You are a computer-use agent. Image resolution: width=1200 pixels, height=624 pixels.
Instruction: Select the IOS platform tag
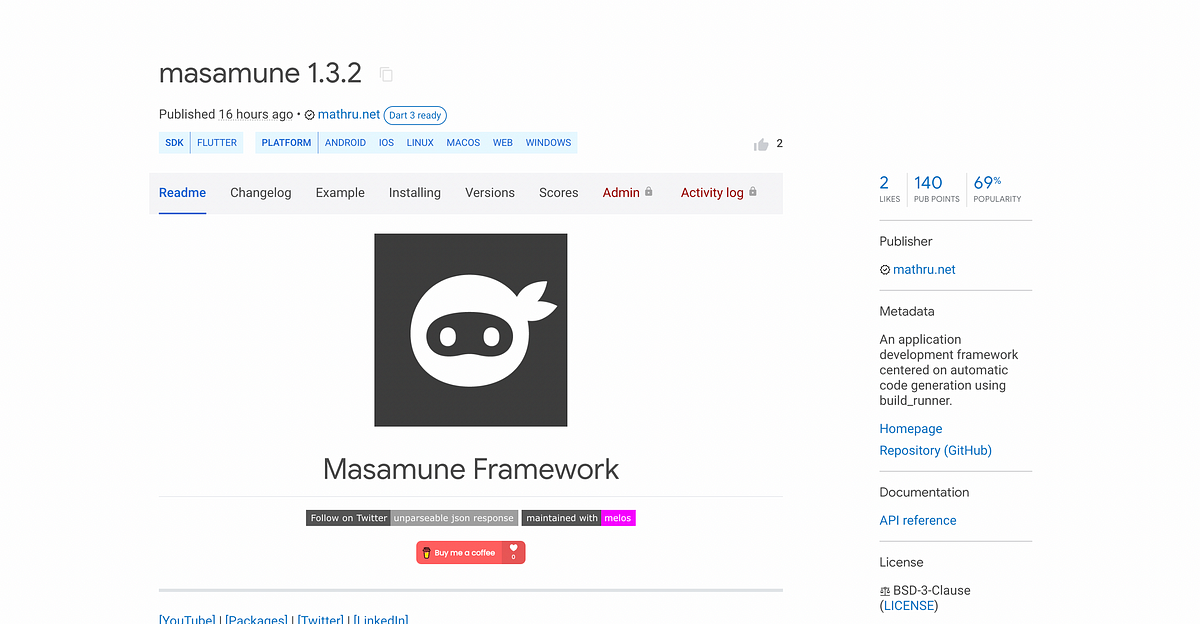[386, 143]
